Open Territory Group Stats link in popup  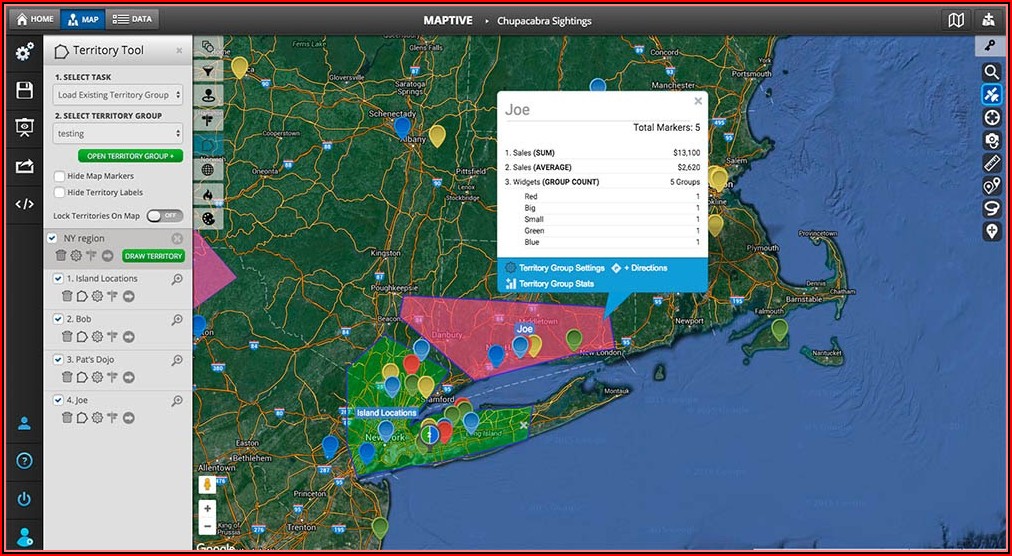[556, 284]
